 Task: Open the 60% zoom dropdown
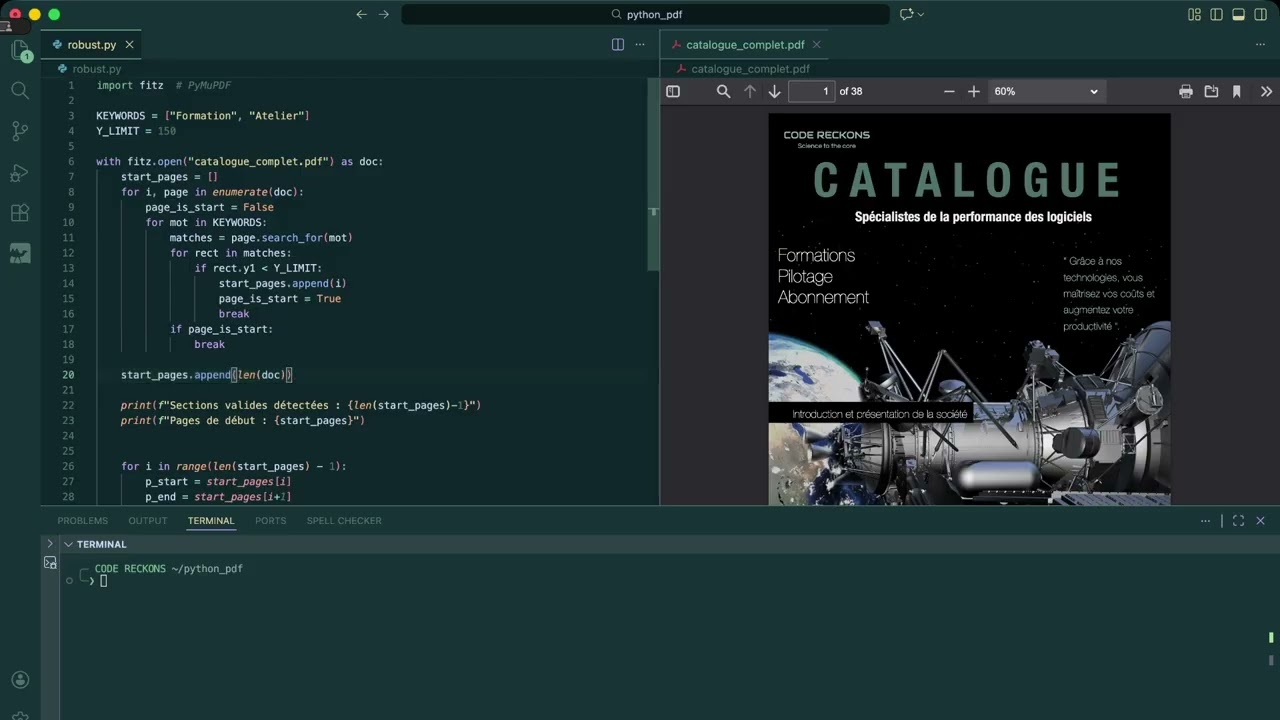[x=1046, y=91]
